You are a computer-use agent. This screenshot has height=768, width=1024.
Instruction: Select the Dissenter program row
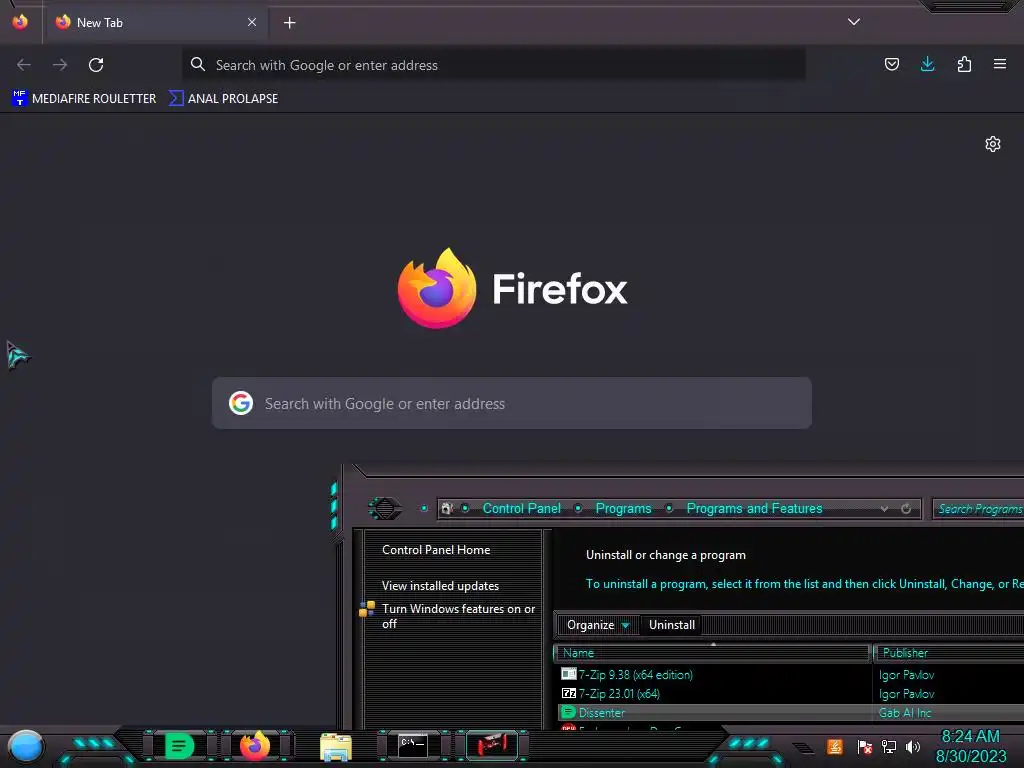(x=792, y=712)
